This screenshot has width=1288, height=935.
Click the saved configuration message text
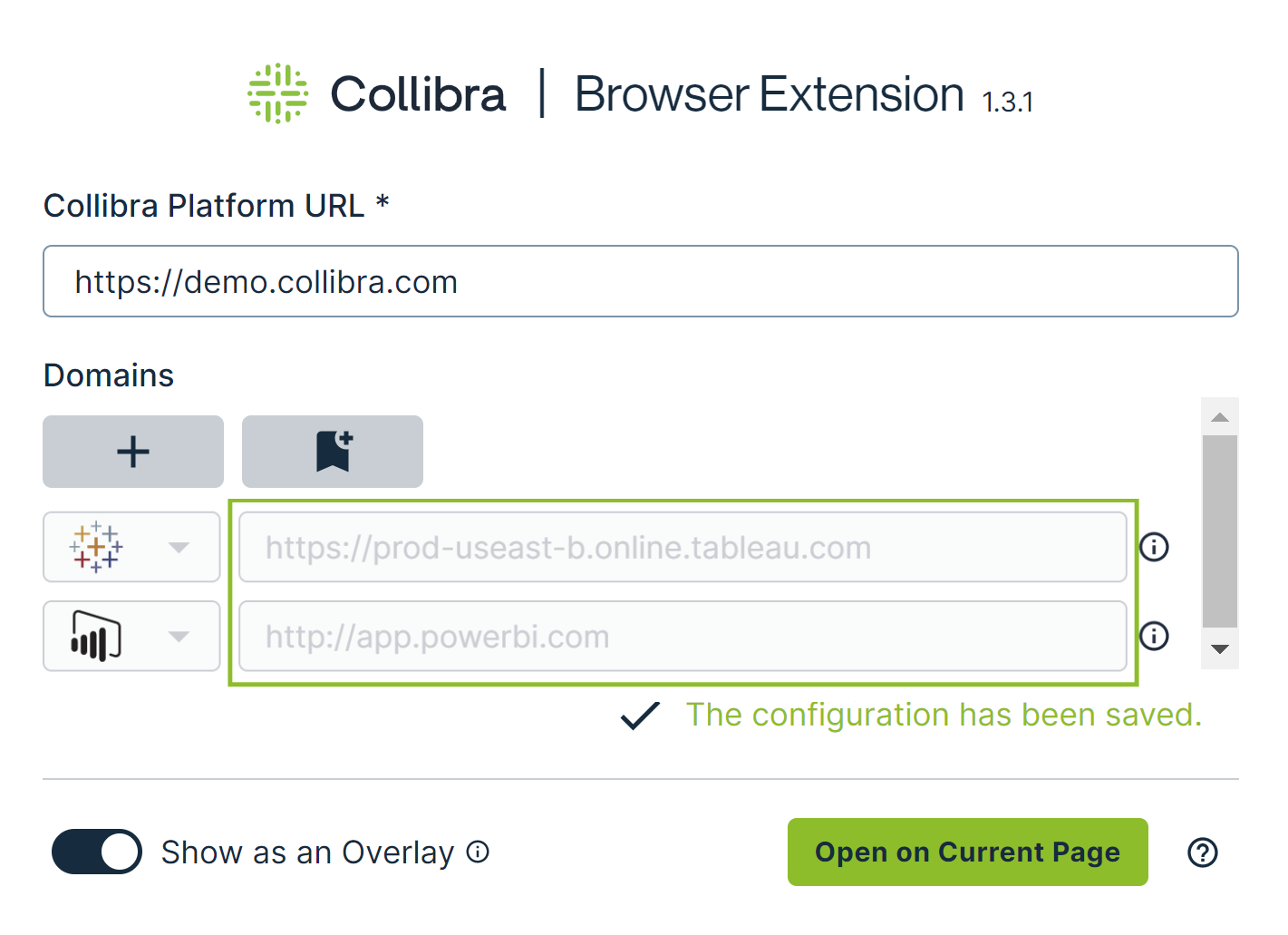(944, 716)
